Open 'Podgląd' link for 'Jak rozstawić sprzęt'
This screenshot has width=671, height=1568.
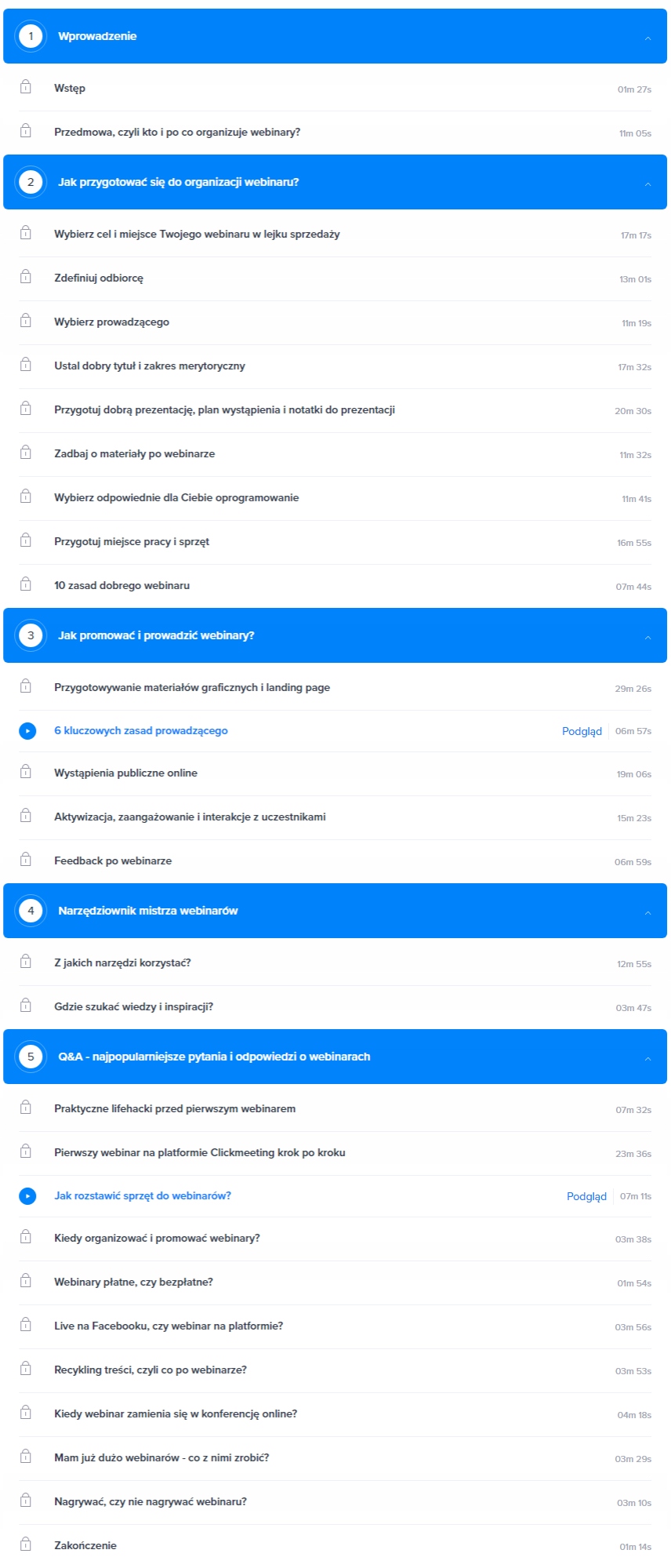pyautogui.click(x=586, y=1196)
